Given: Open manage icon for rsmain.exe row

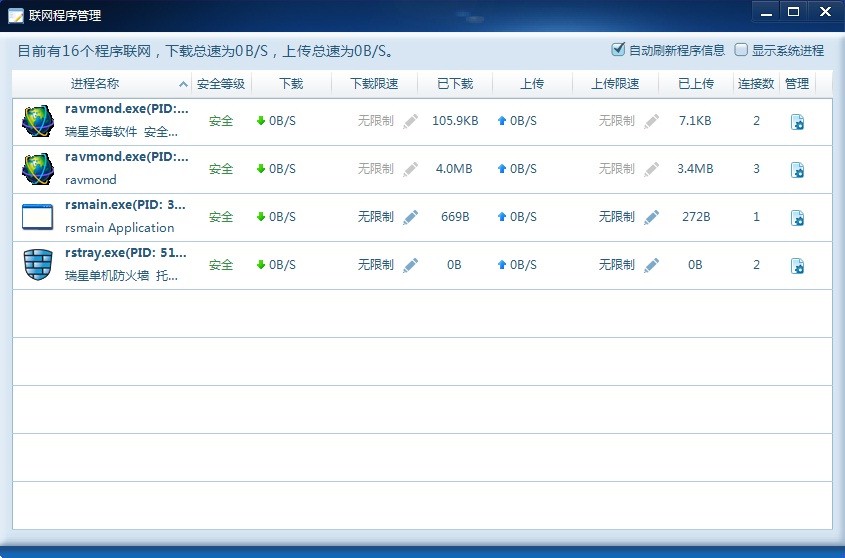Looking at the screenshot, I should tap(797, 218).
